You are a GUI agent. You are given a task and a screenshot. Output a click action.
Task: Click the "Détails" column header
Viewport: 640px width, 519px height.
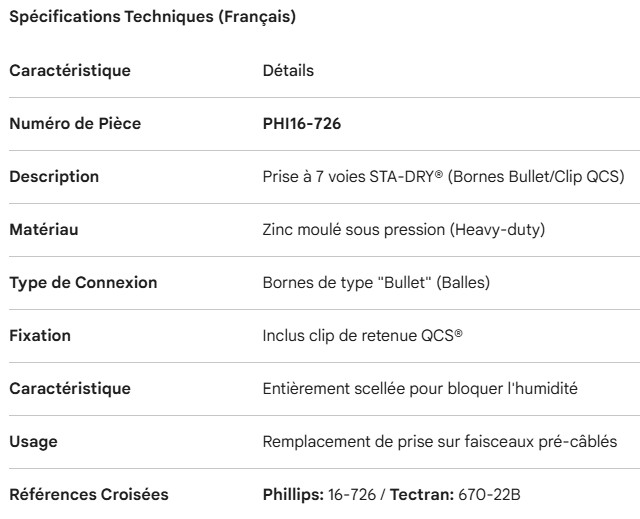[x=288, y=71]
